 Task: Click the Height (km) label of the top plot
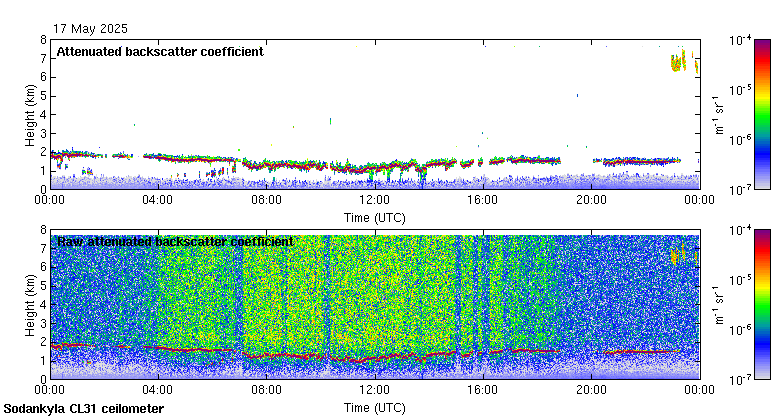click(29, 114)
